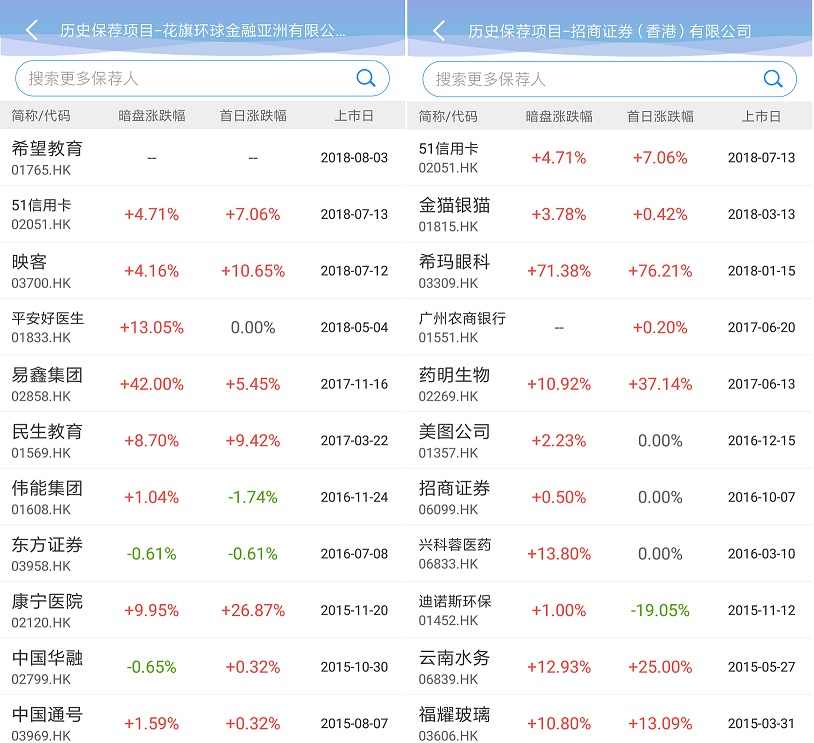
Task: Tap 简称/代码 header in left panel
Action: click(x=41, y=116)
